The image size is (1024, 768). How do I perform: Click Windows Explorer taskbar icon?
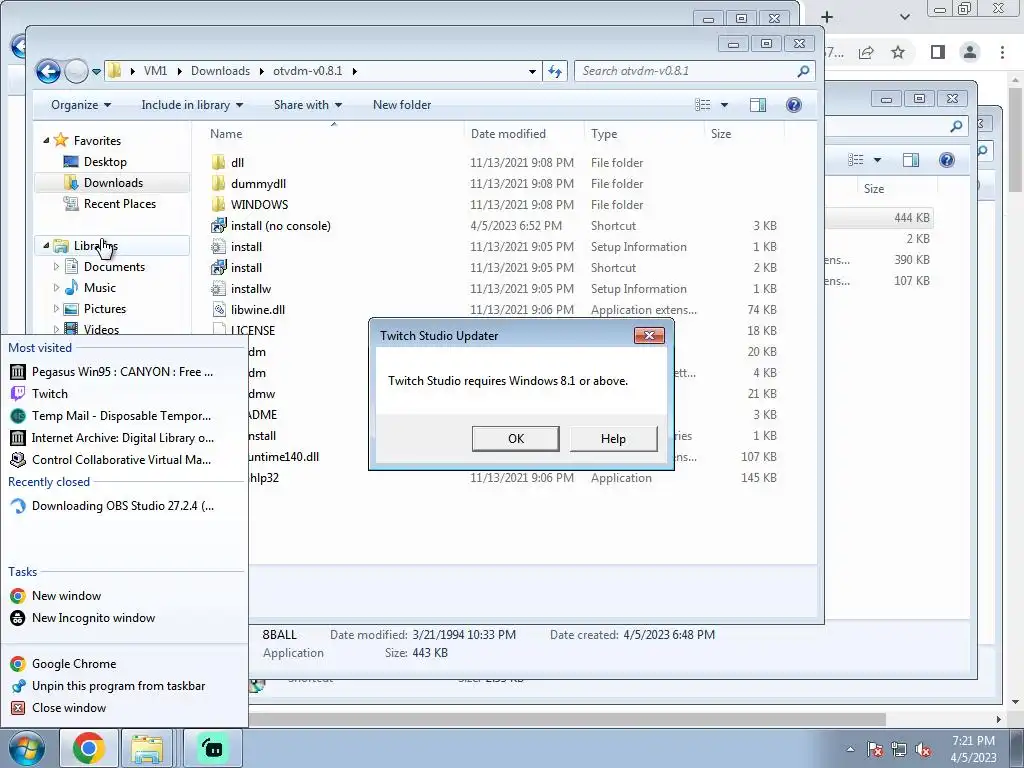[x=147, y=748]
